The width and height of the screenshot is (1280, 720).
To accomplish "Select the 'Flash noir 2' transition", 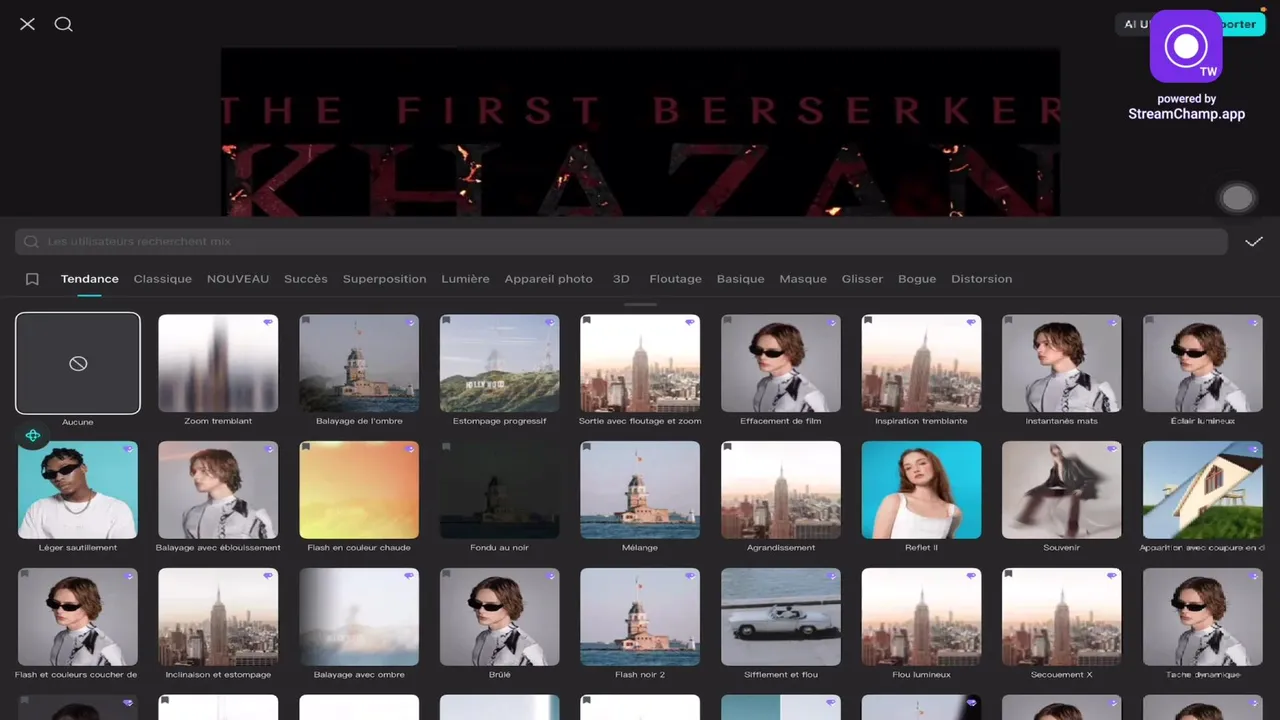I will pos(640,617).
